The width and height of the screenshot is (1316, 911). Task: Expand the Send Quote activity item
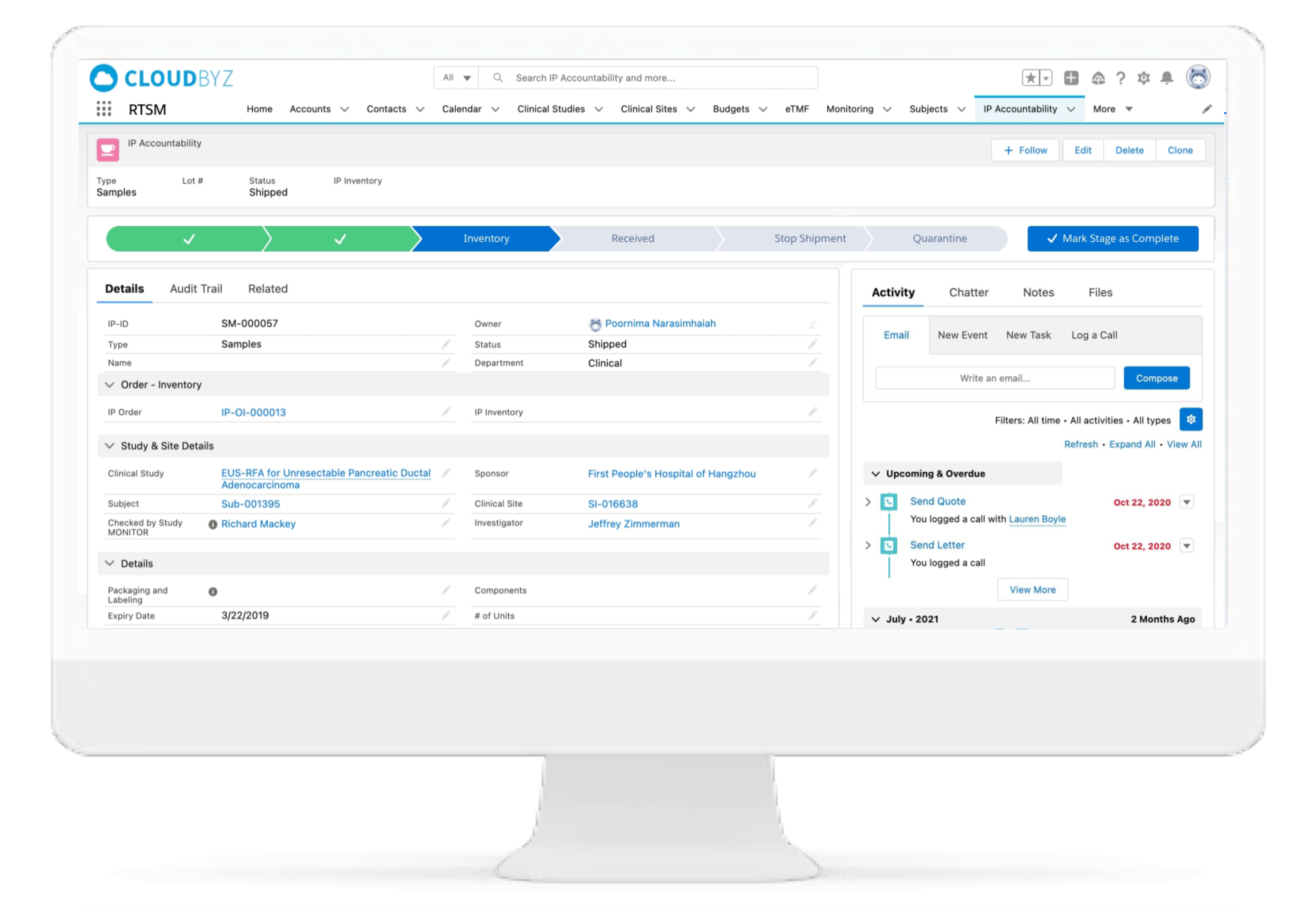868,502
